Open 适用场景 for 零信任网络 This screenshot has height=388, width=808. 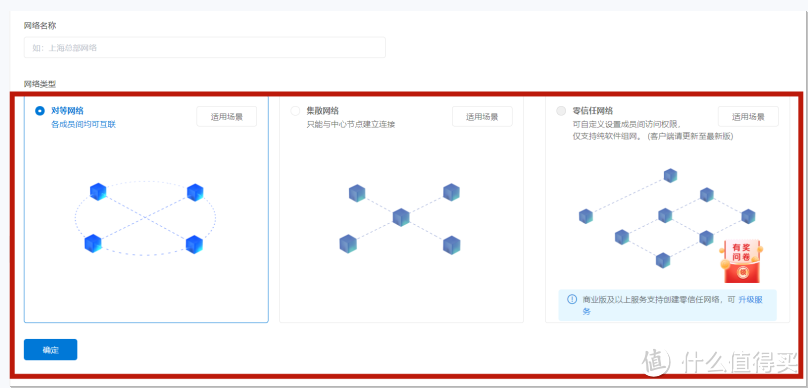point(748,116)
